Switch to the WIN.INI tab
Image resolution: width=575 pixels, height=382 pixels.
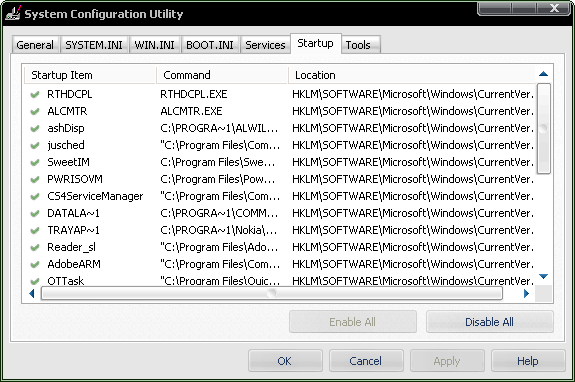coord(154,45)
